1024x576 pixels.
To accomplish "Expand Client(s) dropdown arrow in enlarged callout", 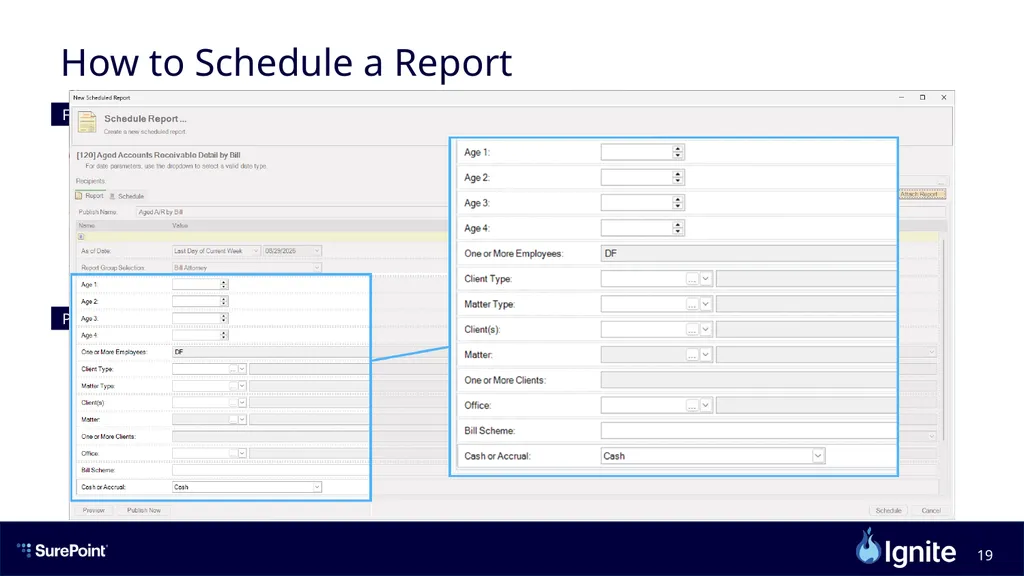I will [705, 330].
